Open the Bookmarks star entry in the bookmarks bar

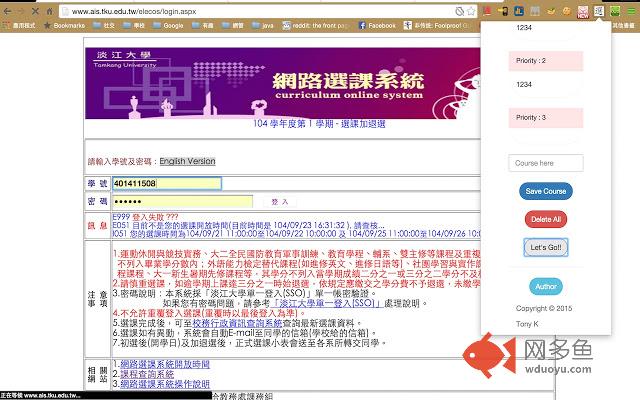coord(64,25)
